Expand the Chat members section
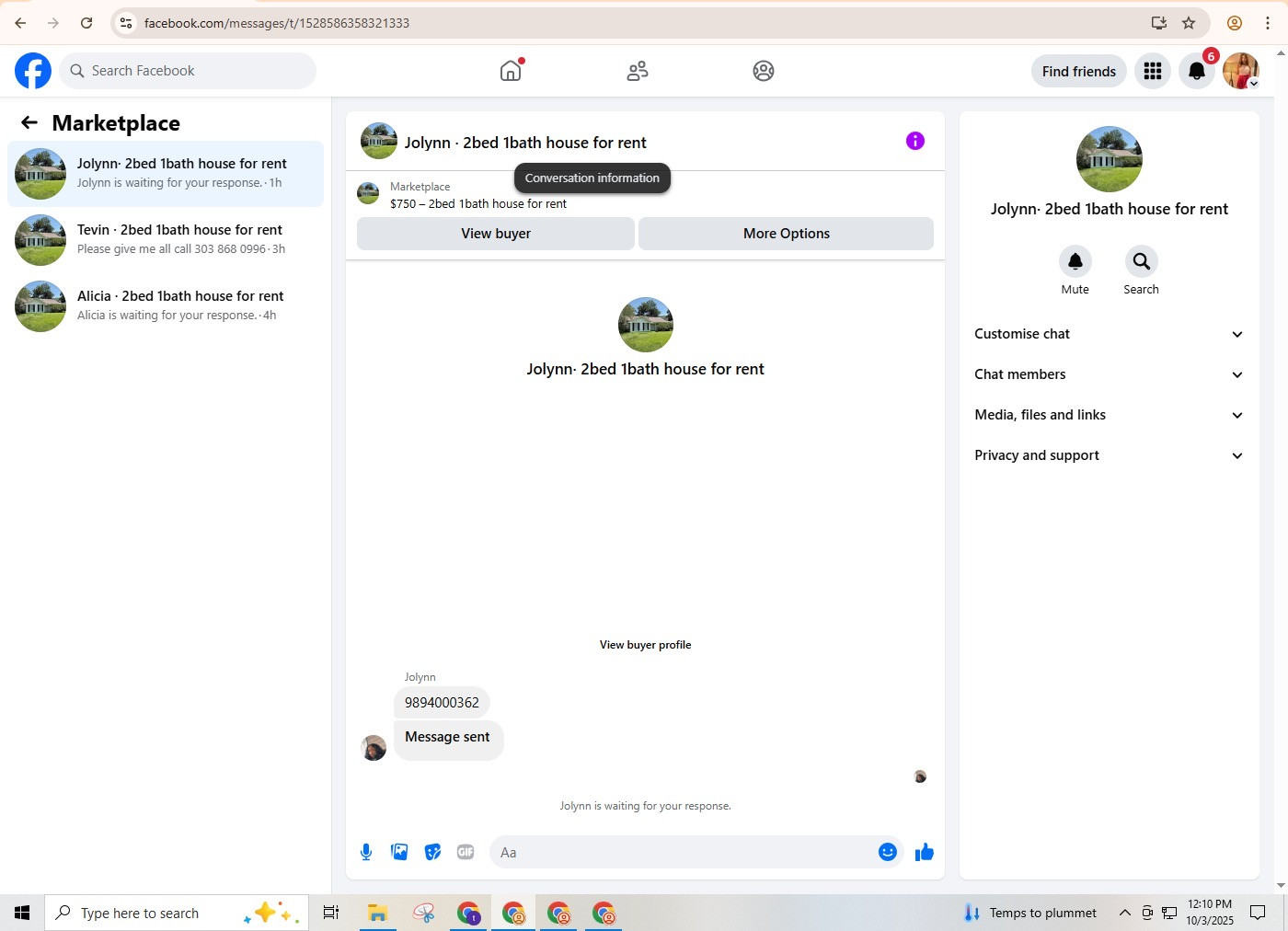The image size is (1288, 931). coord(1110,374)
